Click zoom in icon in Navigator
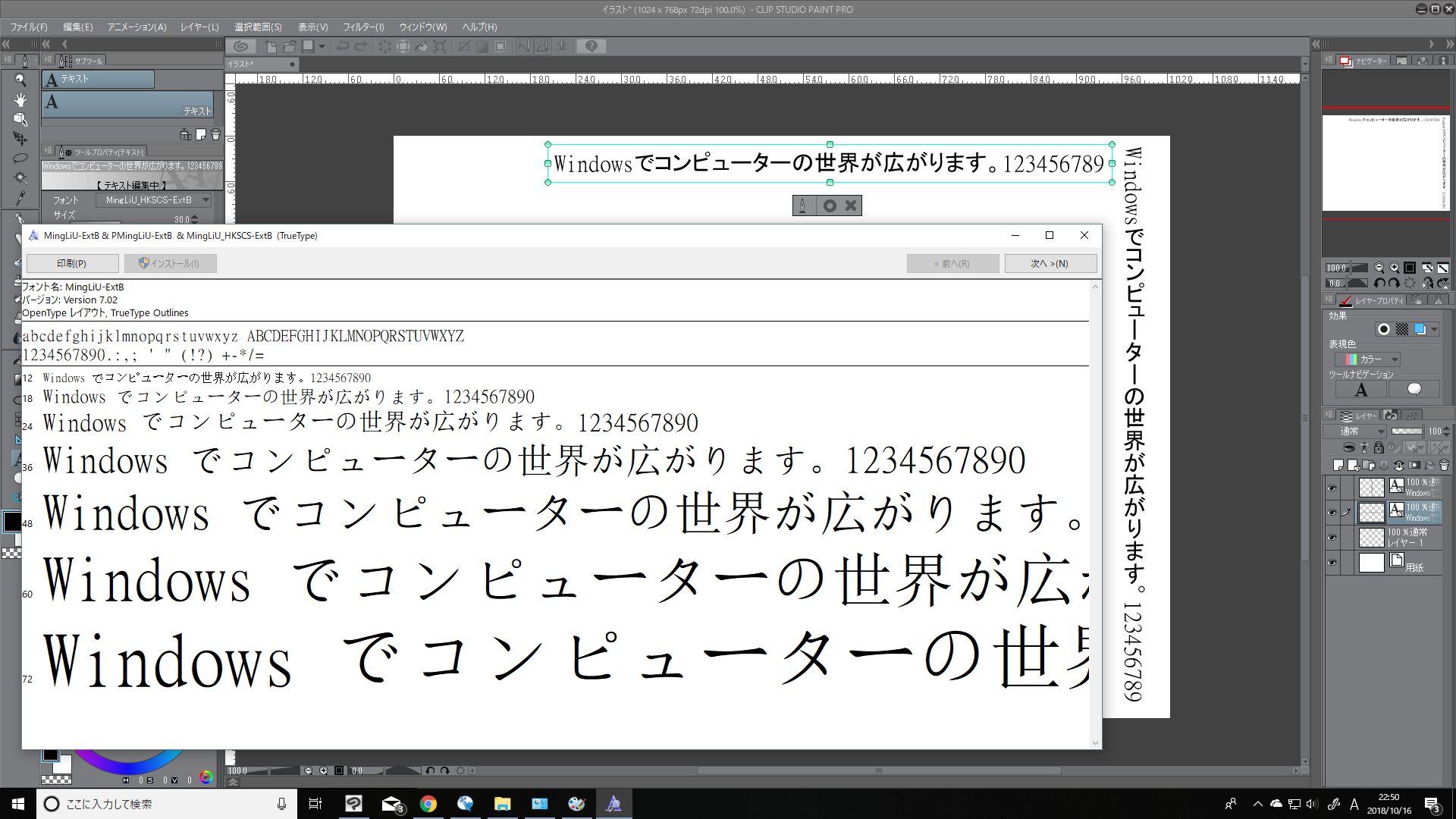 coord(1395,268)
